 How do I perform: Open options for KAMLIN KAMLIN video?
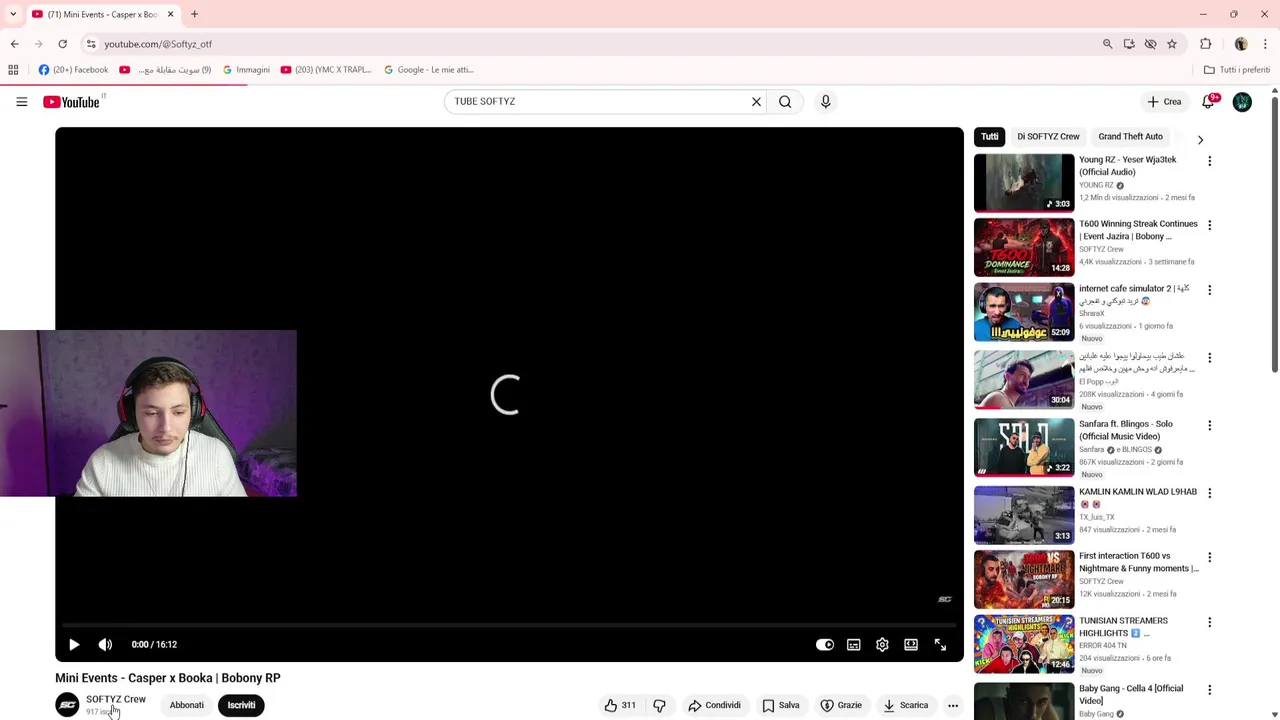[1209, 493]
